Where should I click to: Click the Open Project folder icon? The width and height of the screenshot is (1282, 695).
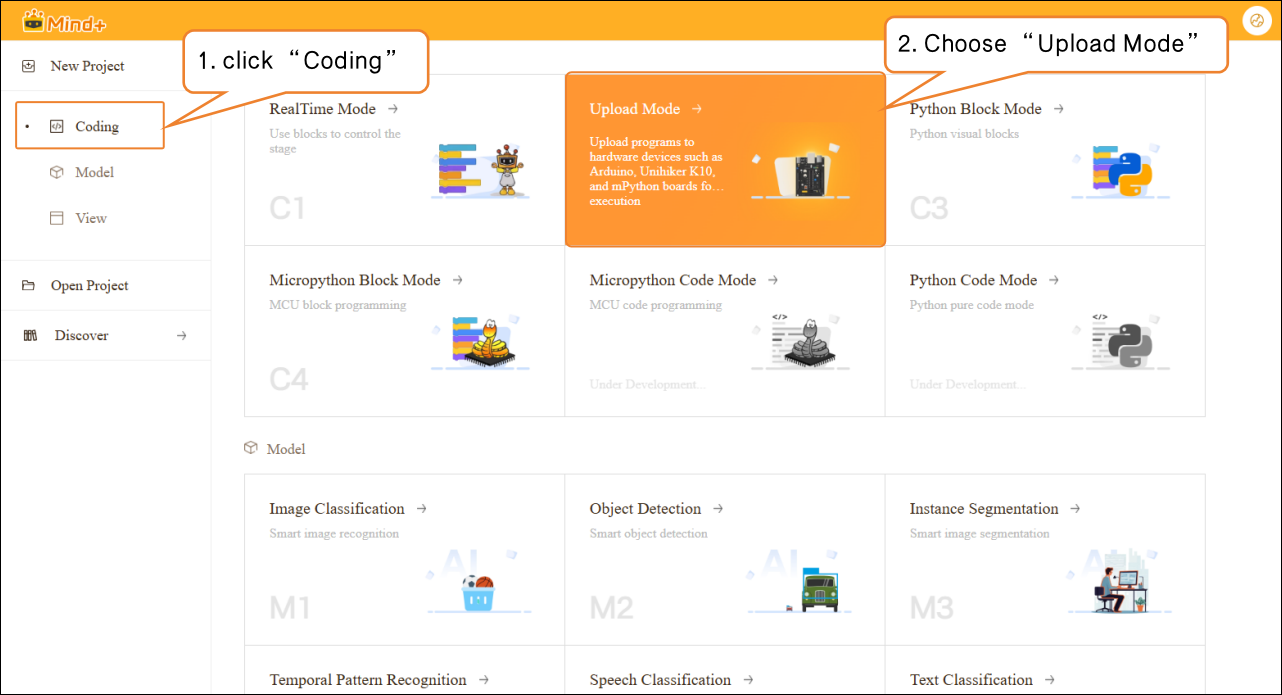pyautogui.click(x=29, y=286)
